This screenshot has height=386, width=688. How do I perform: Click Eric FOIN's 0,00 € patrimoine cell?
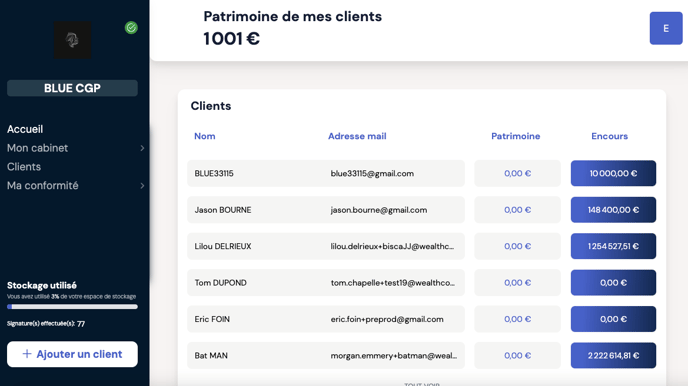[x=517, y=319]
